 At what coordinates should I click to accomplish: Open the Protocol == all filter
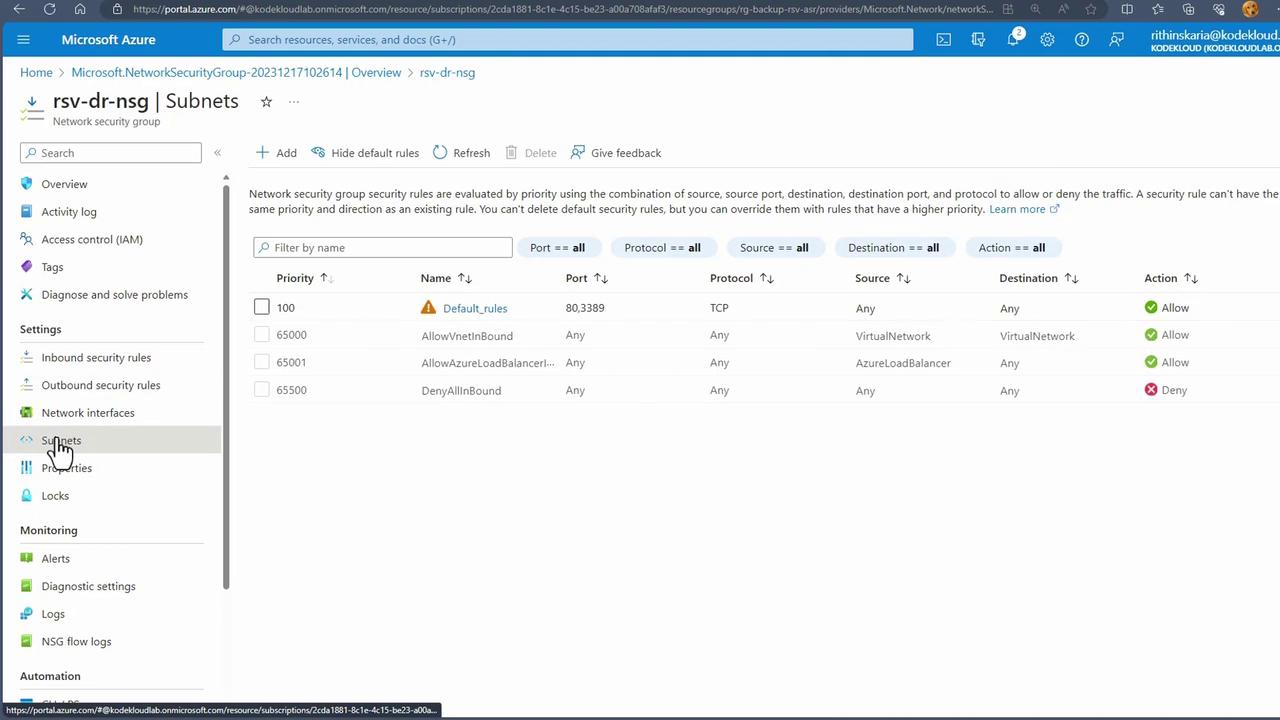(662, 248)
